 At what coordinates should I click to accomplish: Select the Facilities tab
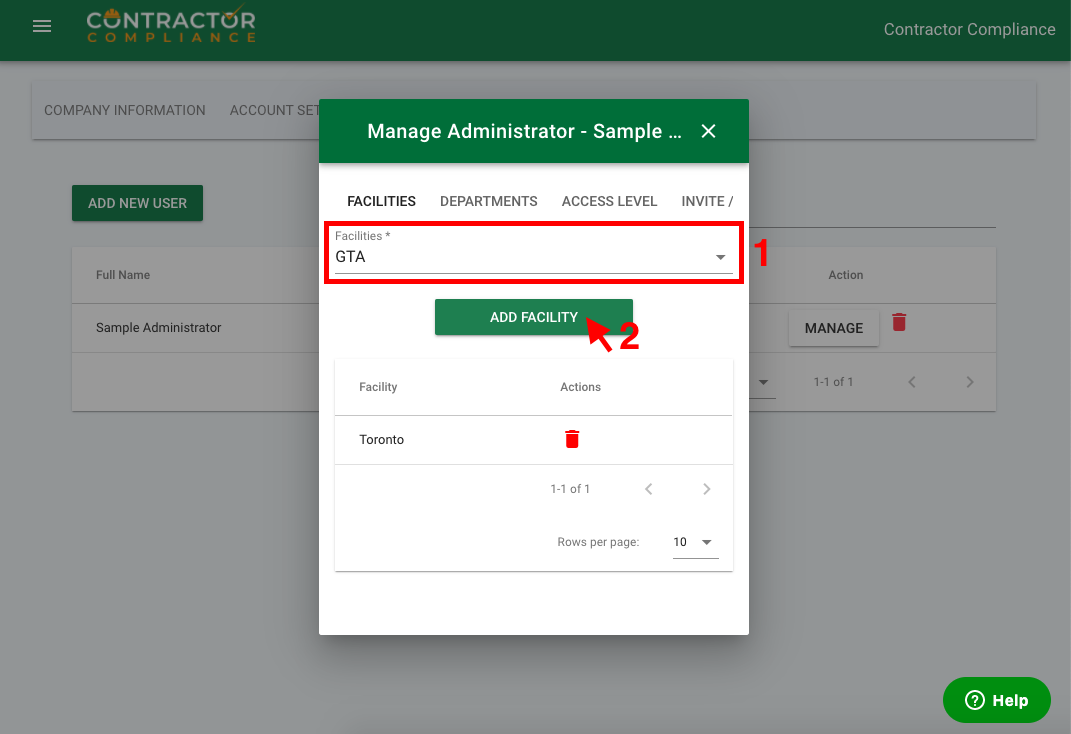click(381, 201)
